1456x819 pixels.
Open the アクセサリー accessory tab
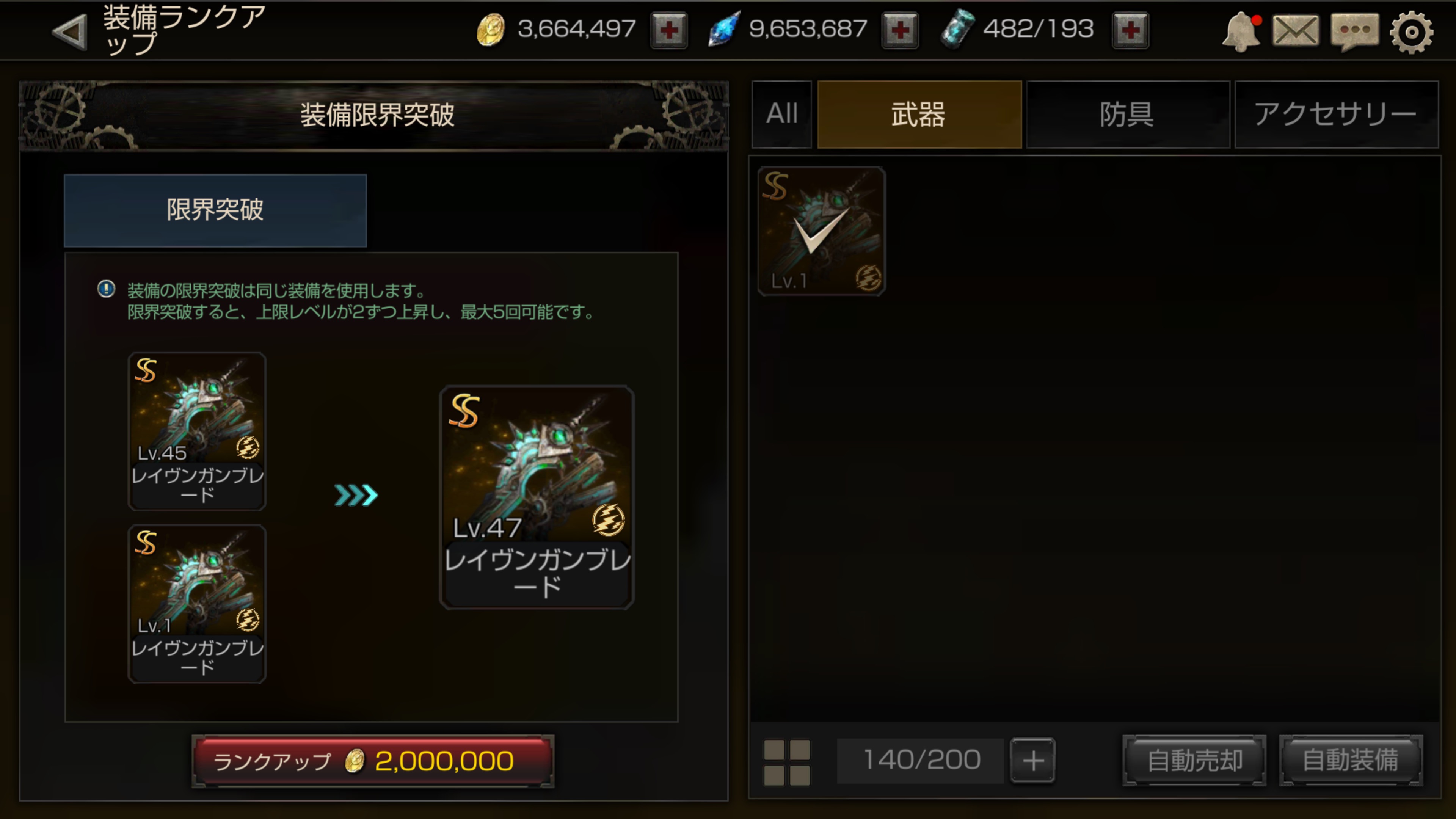tap(1336, 114)
